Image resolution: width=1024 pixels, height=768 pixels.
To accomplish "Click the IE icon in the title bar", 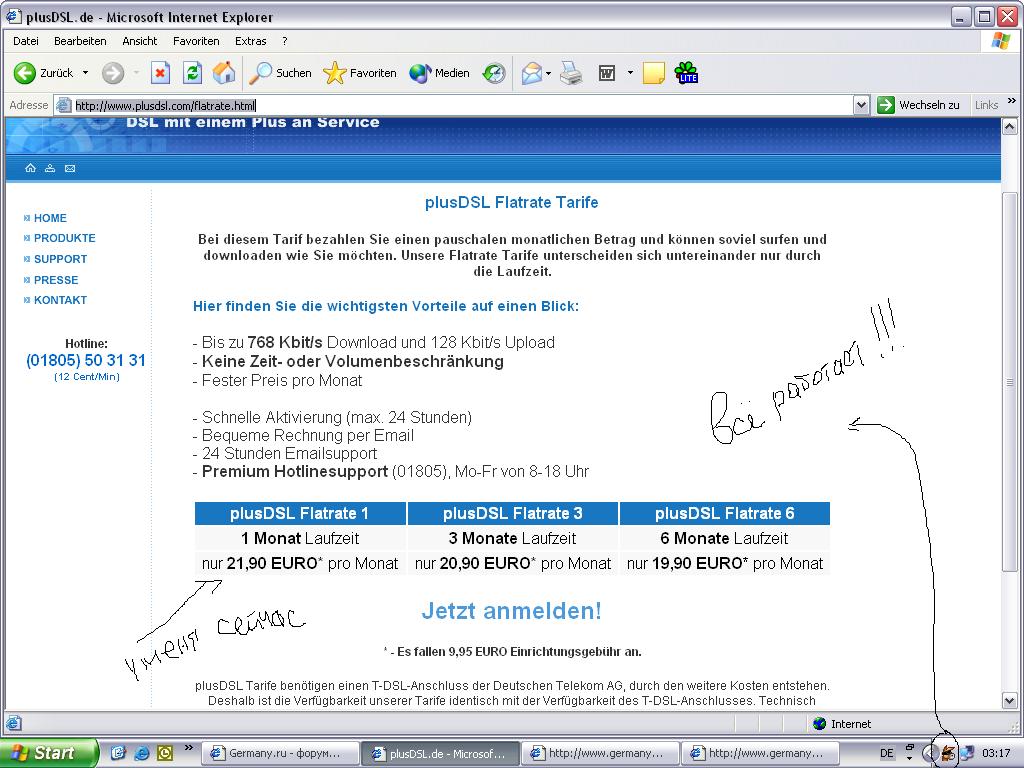I will tap(13, 16).
